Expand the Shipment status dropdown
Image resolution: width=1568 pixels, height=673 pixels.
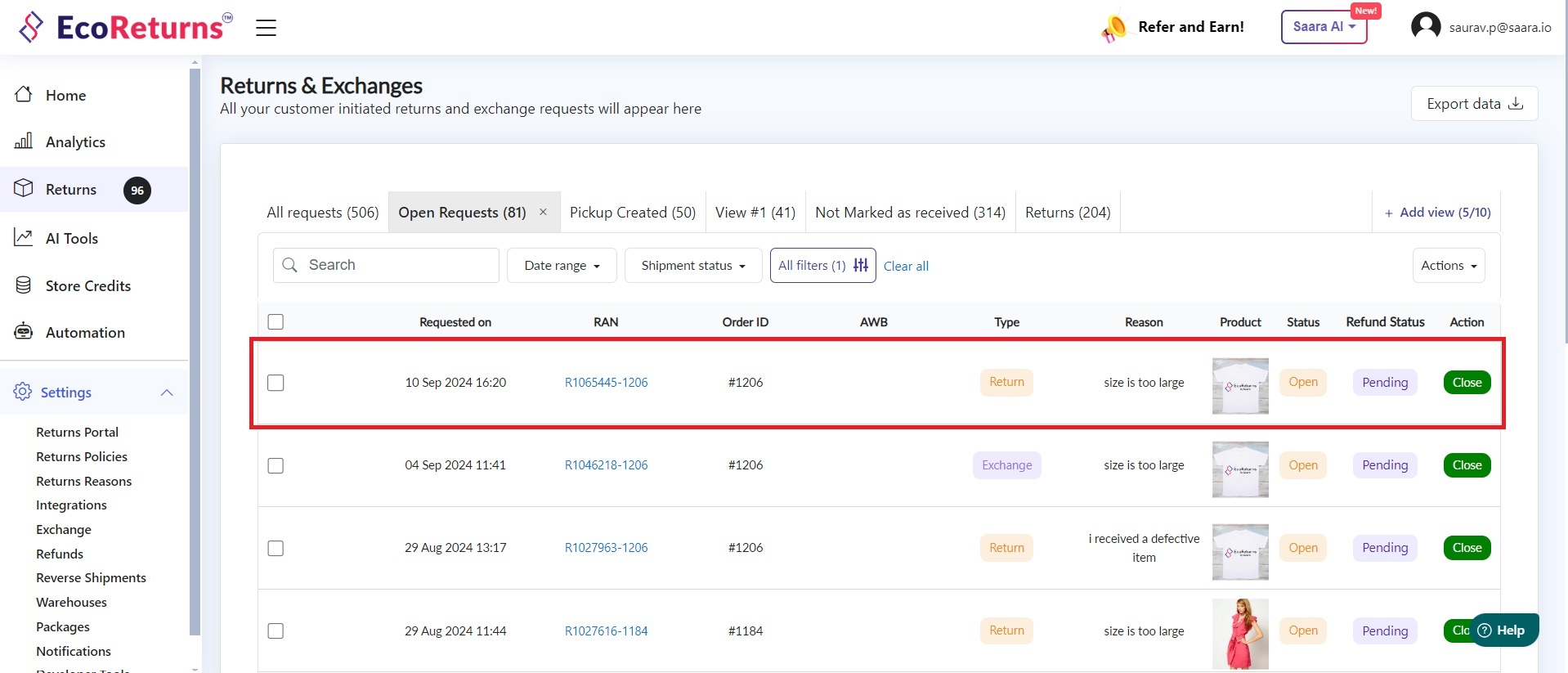(x=692, y=266)
